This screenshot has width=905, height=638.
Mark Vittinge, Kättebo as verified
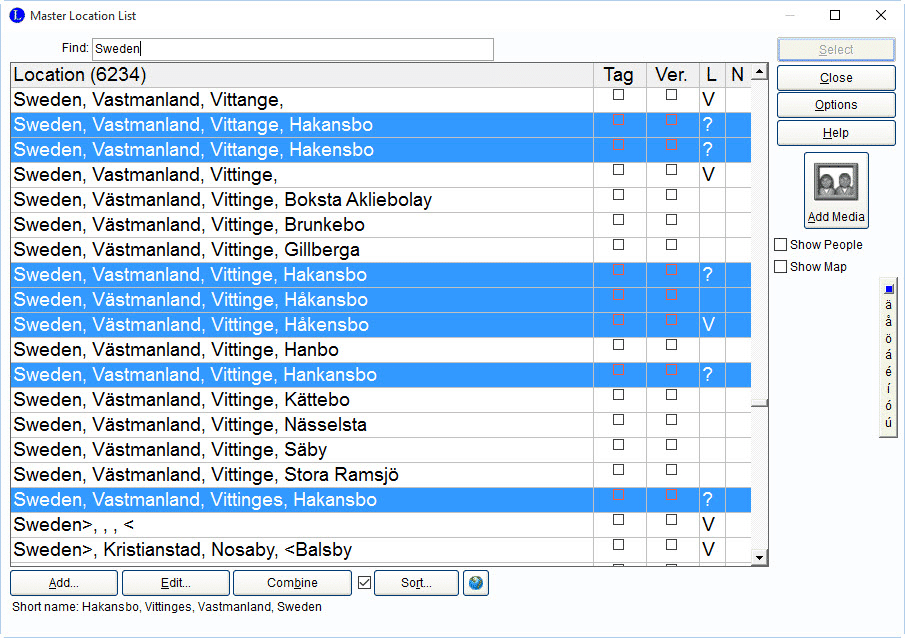coord(671,395)
